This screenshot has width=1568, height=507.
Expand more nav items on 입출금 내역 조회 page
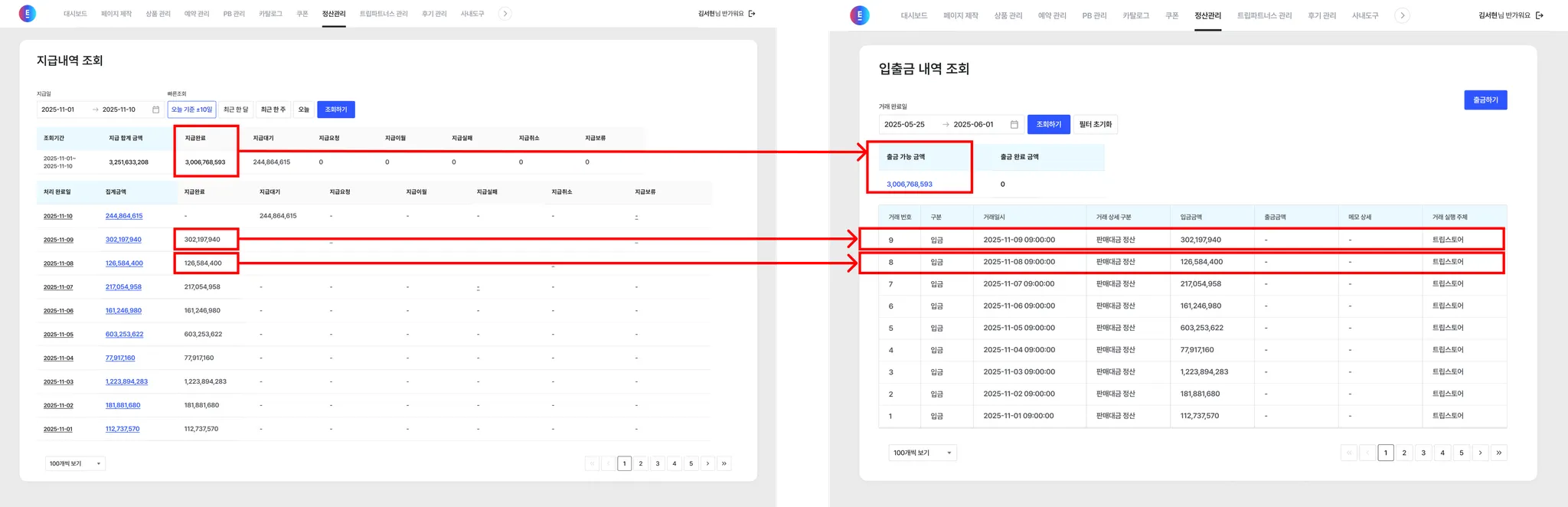[x=1402, y=15]
